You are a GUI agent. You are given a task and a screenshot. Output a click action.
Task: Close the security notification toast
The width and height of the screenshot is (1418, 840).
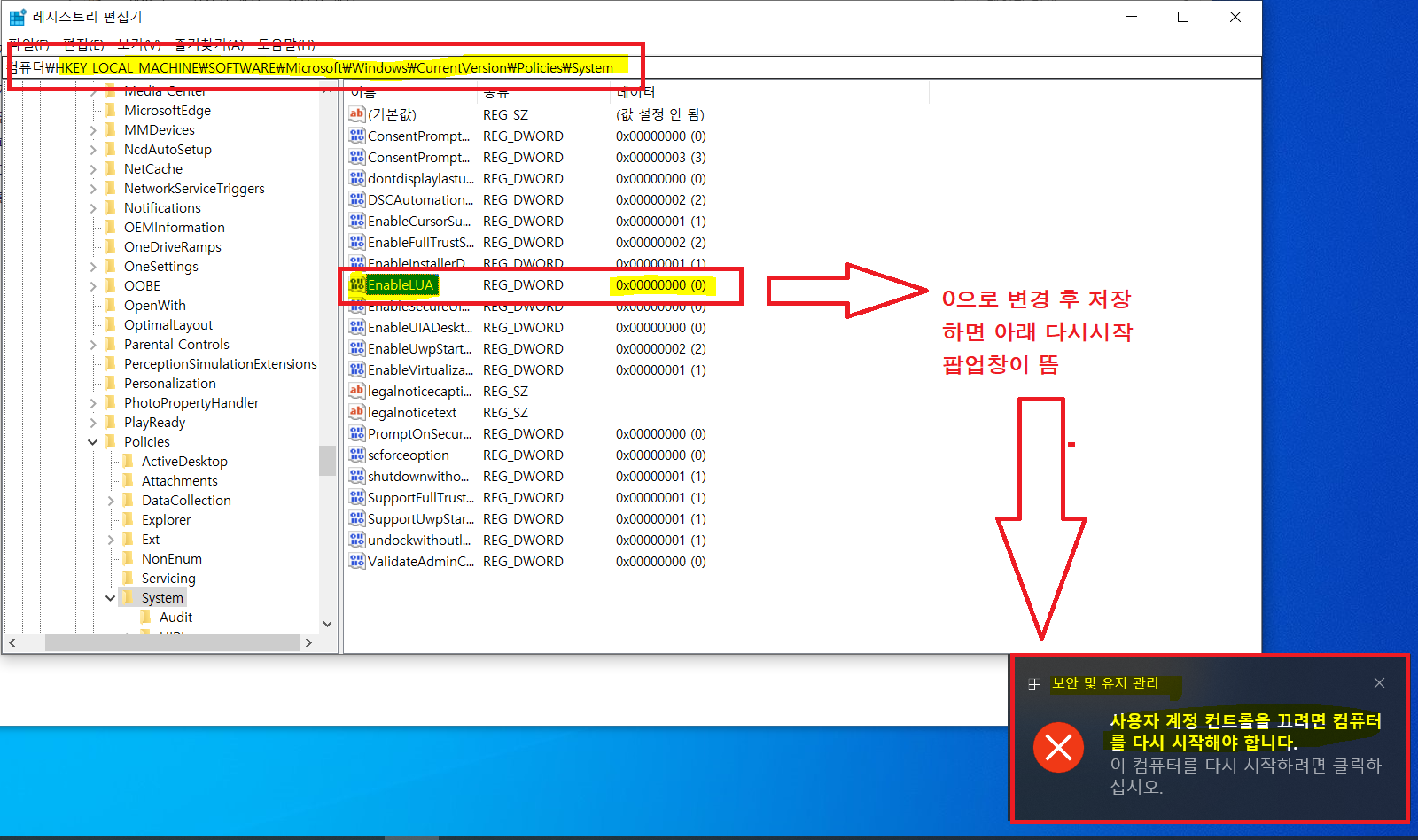1379,682
